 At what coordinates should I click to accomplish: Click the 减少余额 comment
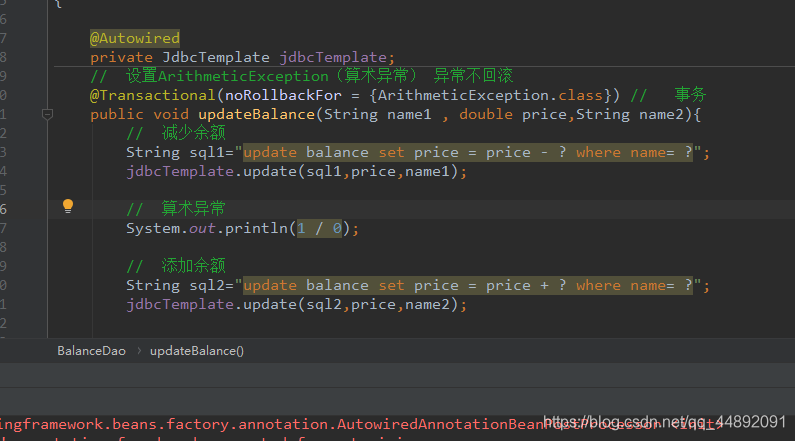175,133
